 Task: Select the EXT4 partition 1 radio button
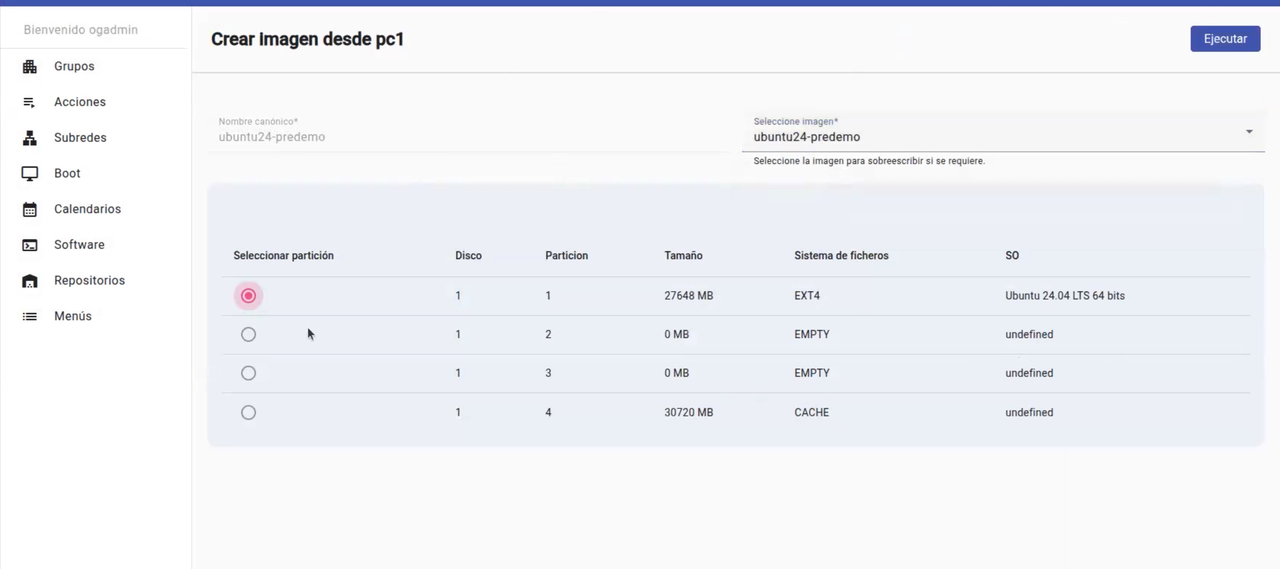248,296
